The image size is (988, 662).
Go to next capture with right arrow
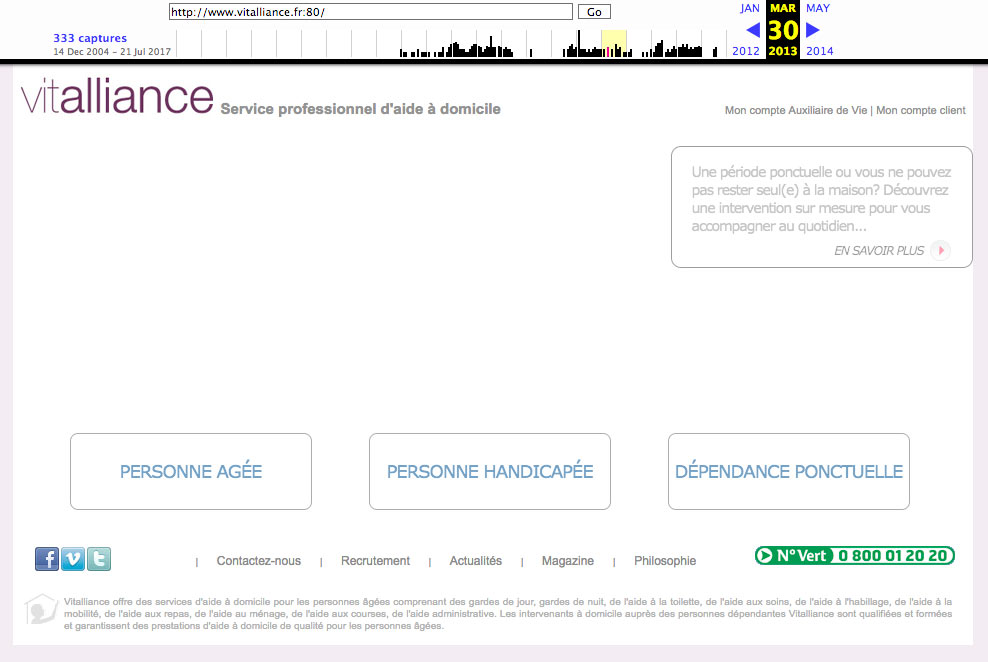pos(813,30)
